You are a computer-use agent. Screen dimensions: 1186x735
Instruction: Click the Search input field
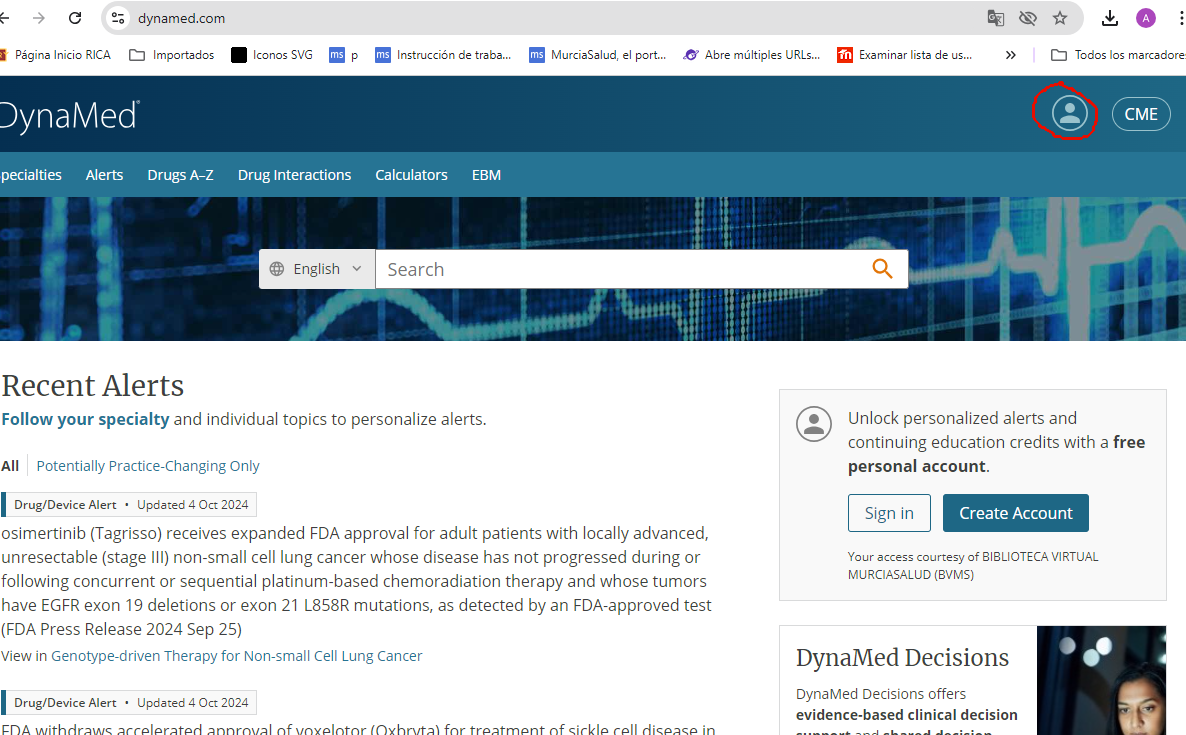[620, 269]
